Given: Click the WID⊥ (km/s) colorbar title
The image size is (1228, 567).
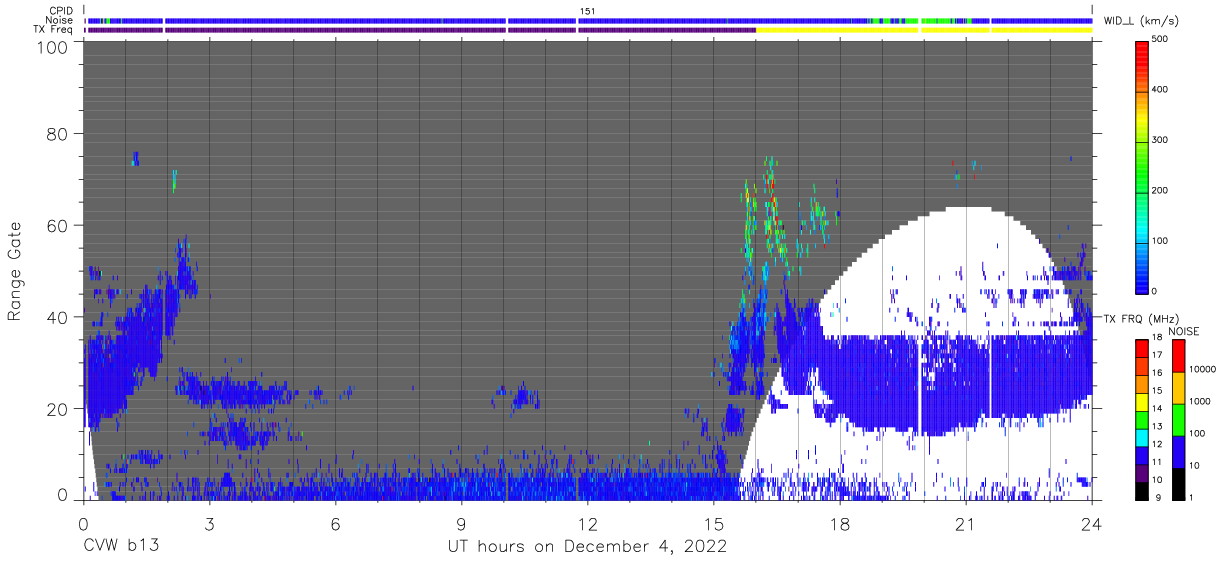Looking at the screenshot, I should [1140, 21].
